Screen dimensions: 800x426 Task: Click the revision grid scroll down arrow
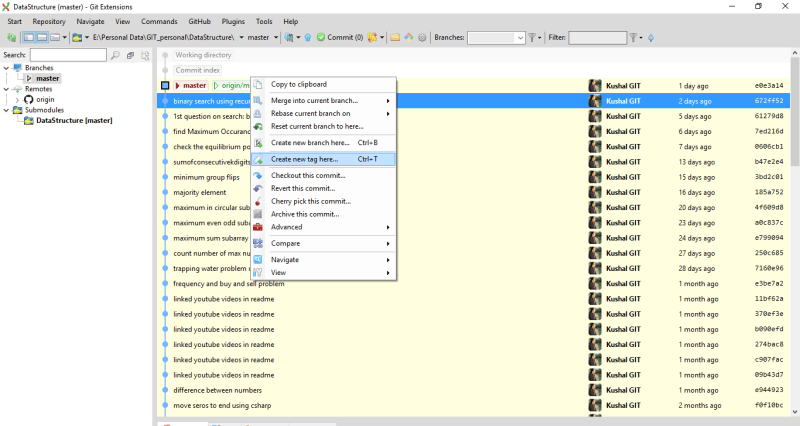pos(795,412)
